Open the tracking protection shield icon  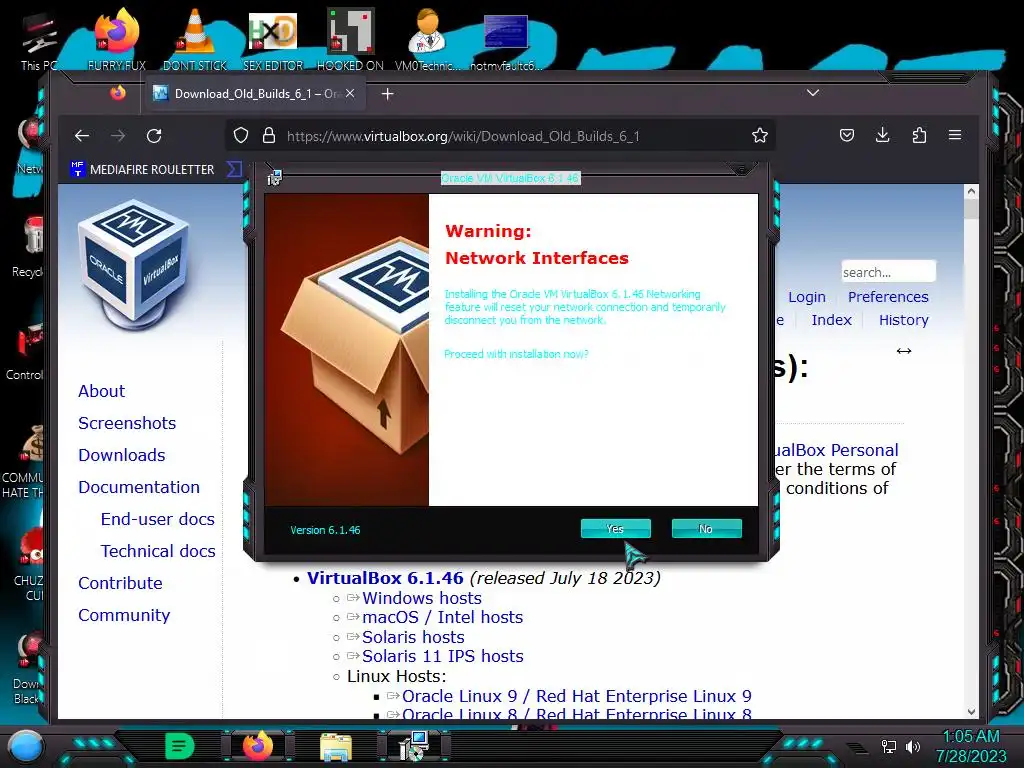[241, 136]
